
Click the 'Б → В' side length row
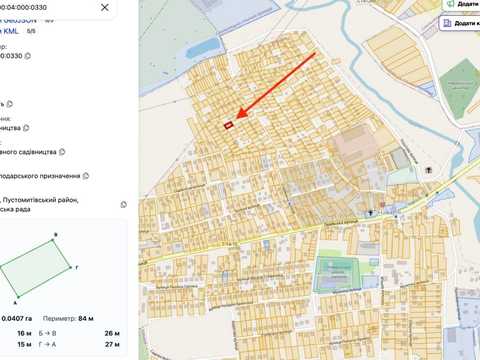pyautogui.click(x=79, y=333)
